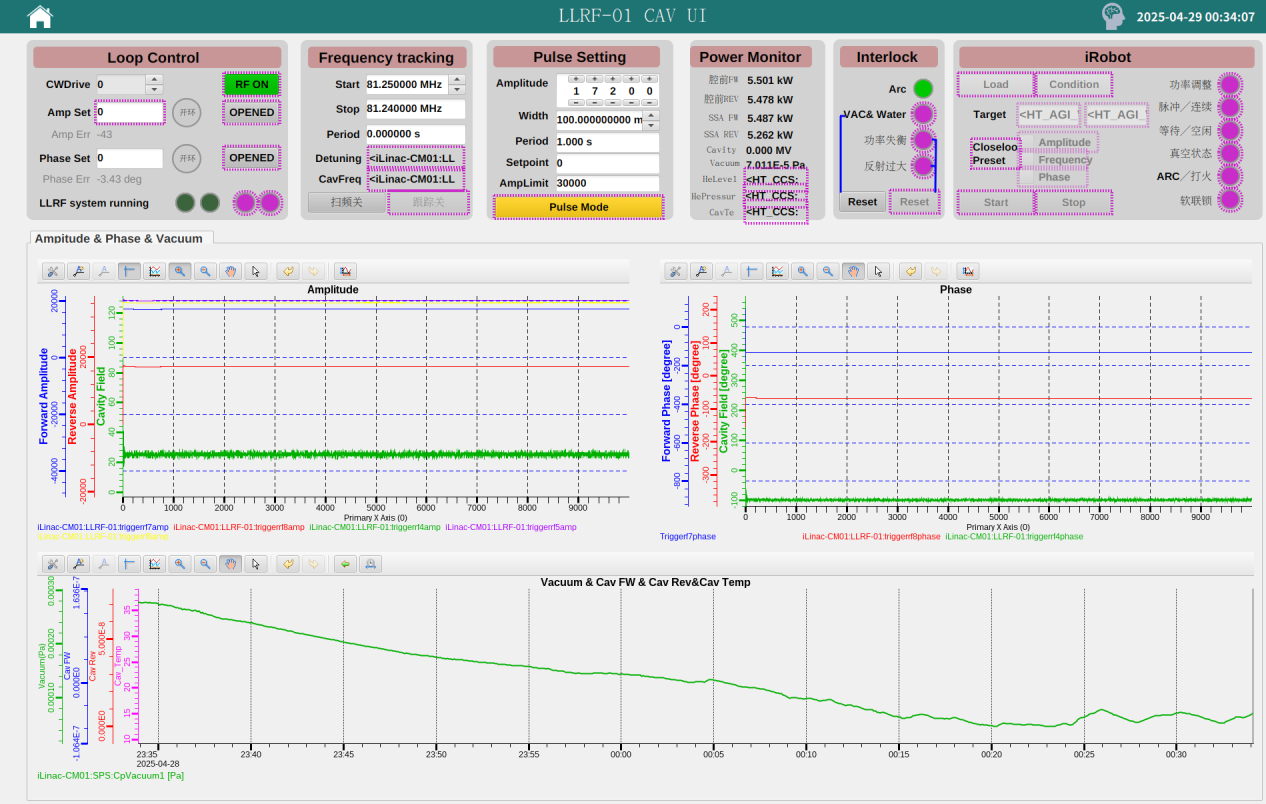Select zoom in tool on the Amplitude plot
The width and height of the screenshot is (1266, 804).
[180, 271]
